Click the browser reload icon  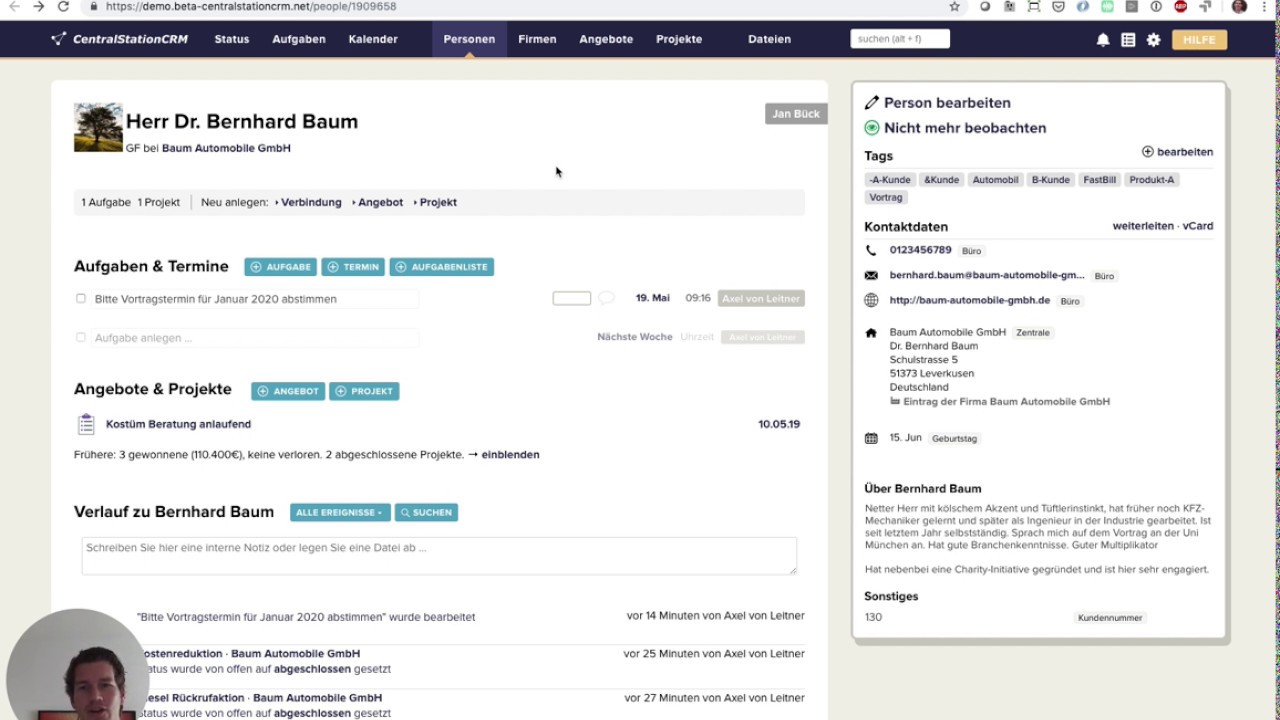coord(63,6)
